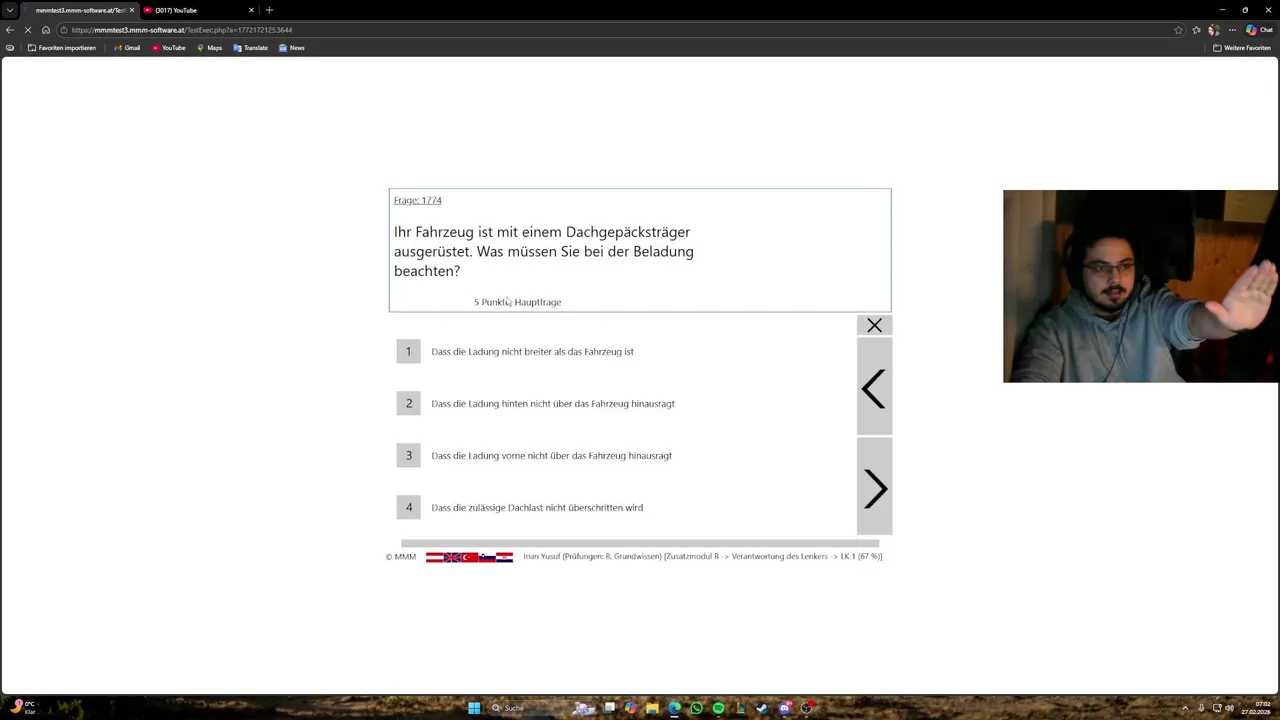
Task: Open WhatsApp from the taskbar
Action: click(696, 708)
